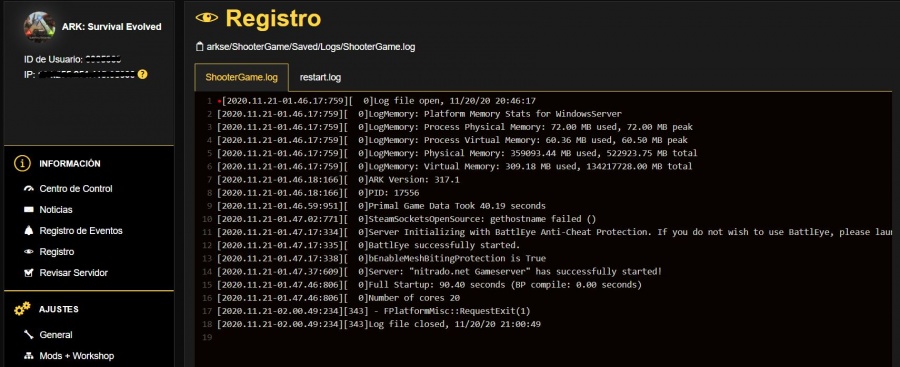Click the 'Number of cores 20' line
The image size is (900, 367).
338,298
